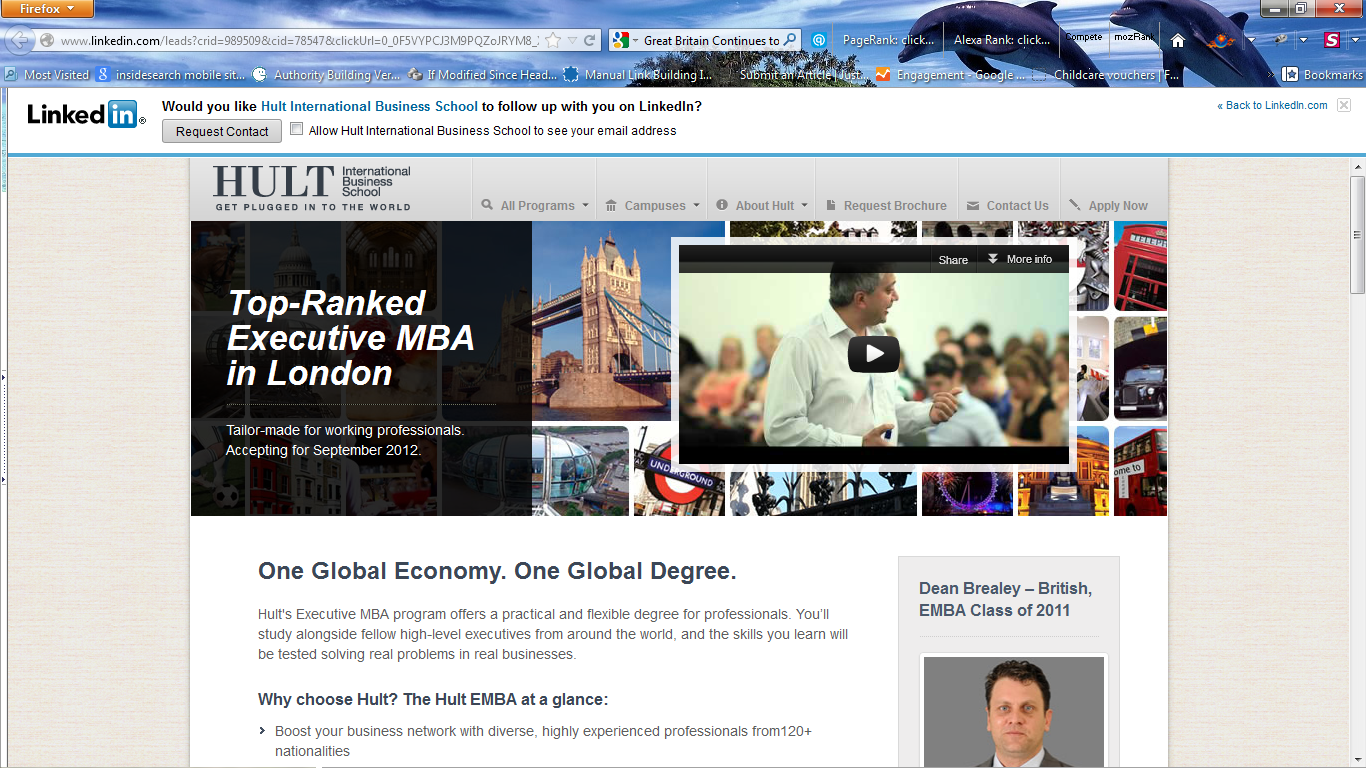Click the orange-blue winged toolbar icon
1366x768 pixels.
coord(1222,41)
